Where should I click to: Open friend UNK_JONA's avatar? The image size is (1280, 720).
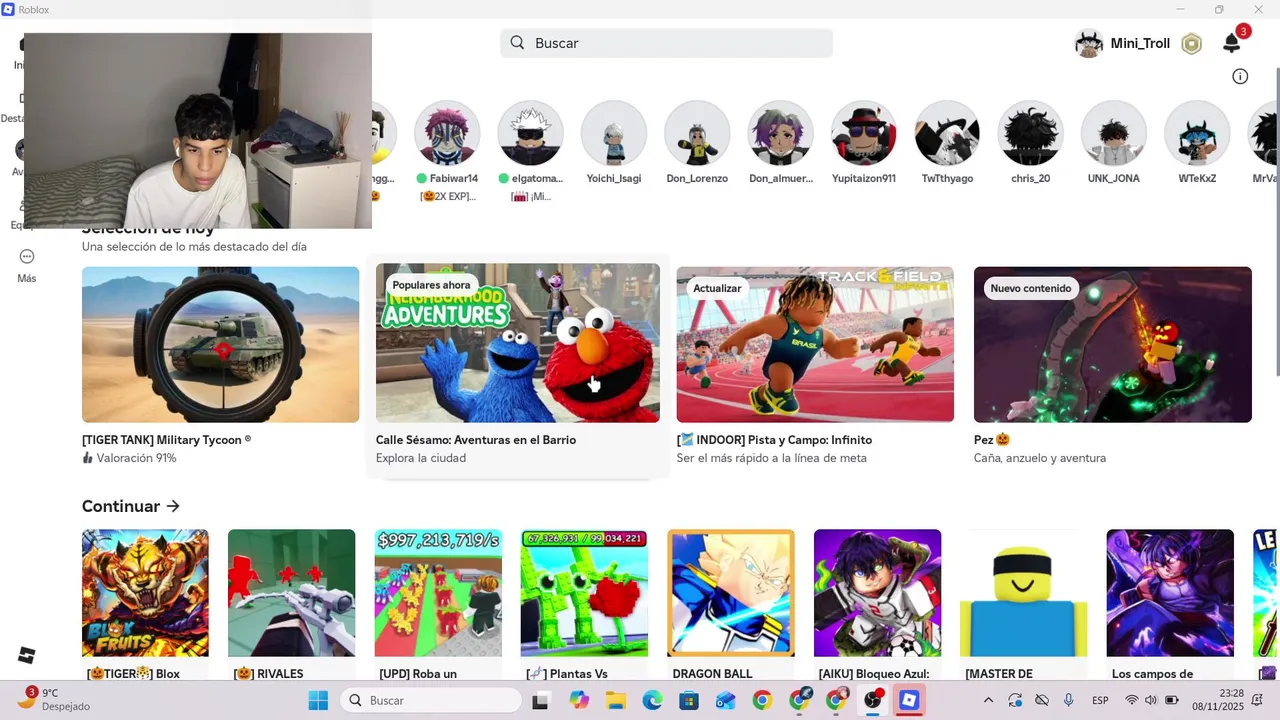point(1114,133)
